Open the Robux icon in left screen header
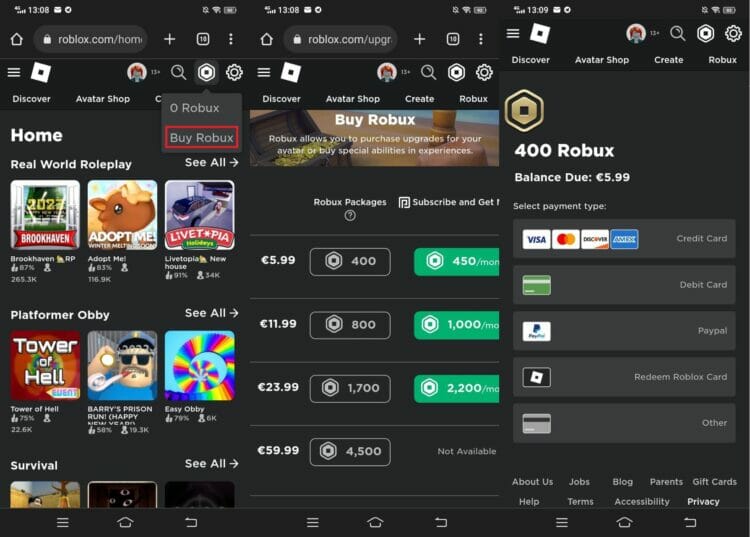The height and width of the screenshot is (537, 750). point(206,73)
